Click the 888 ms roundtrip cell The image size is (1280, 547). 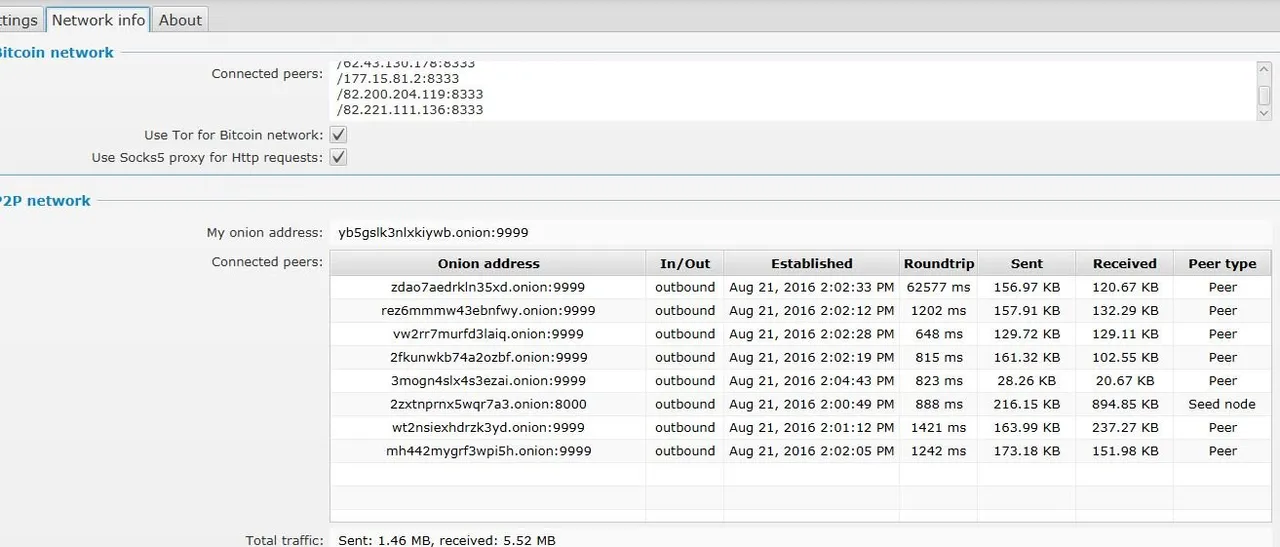[x=938, y=404]
